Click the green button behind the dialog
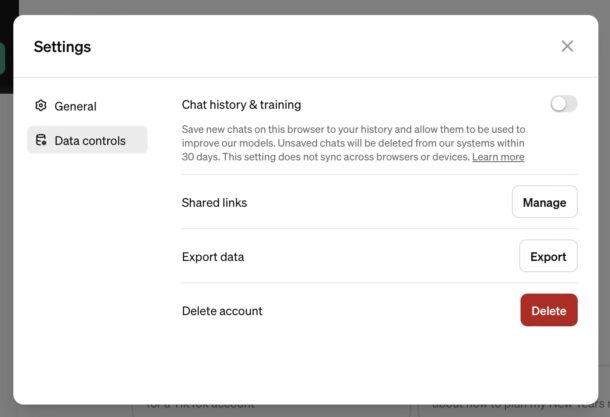610x417 pixels. pos(3,58)
